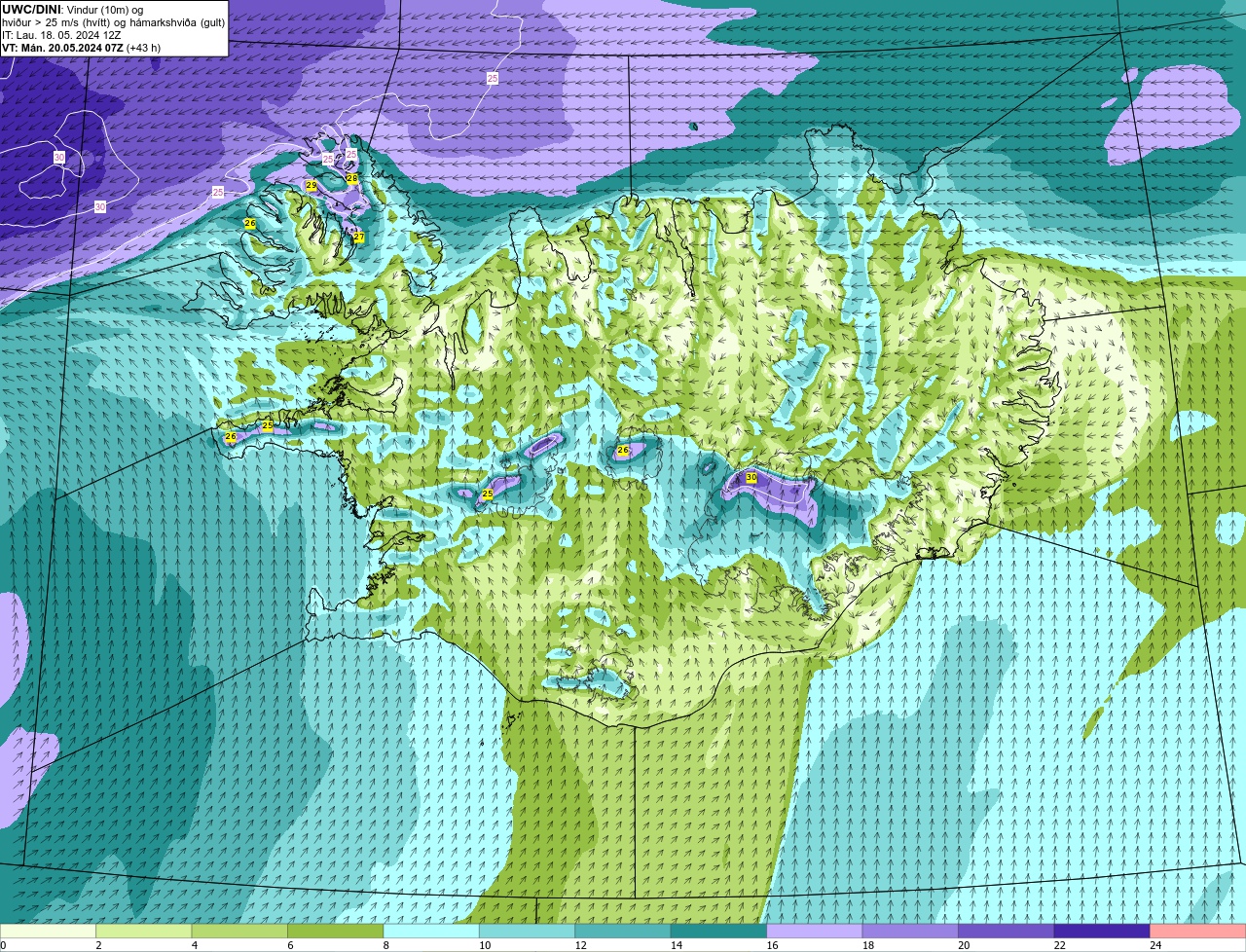Click the "VT: Mán. 20.05.2024 07Z (+43 h)" line
Image resolution: width=1246 pixels, height=952 pixels.
click(x=82, y=48)
